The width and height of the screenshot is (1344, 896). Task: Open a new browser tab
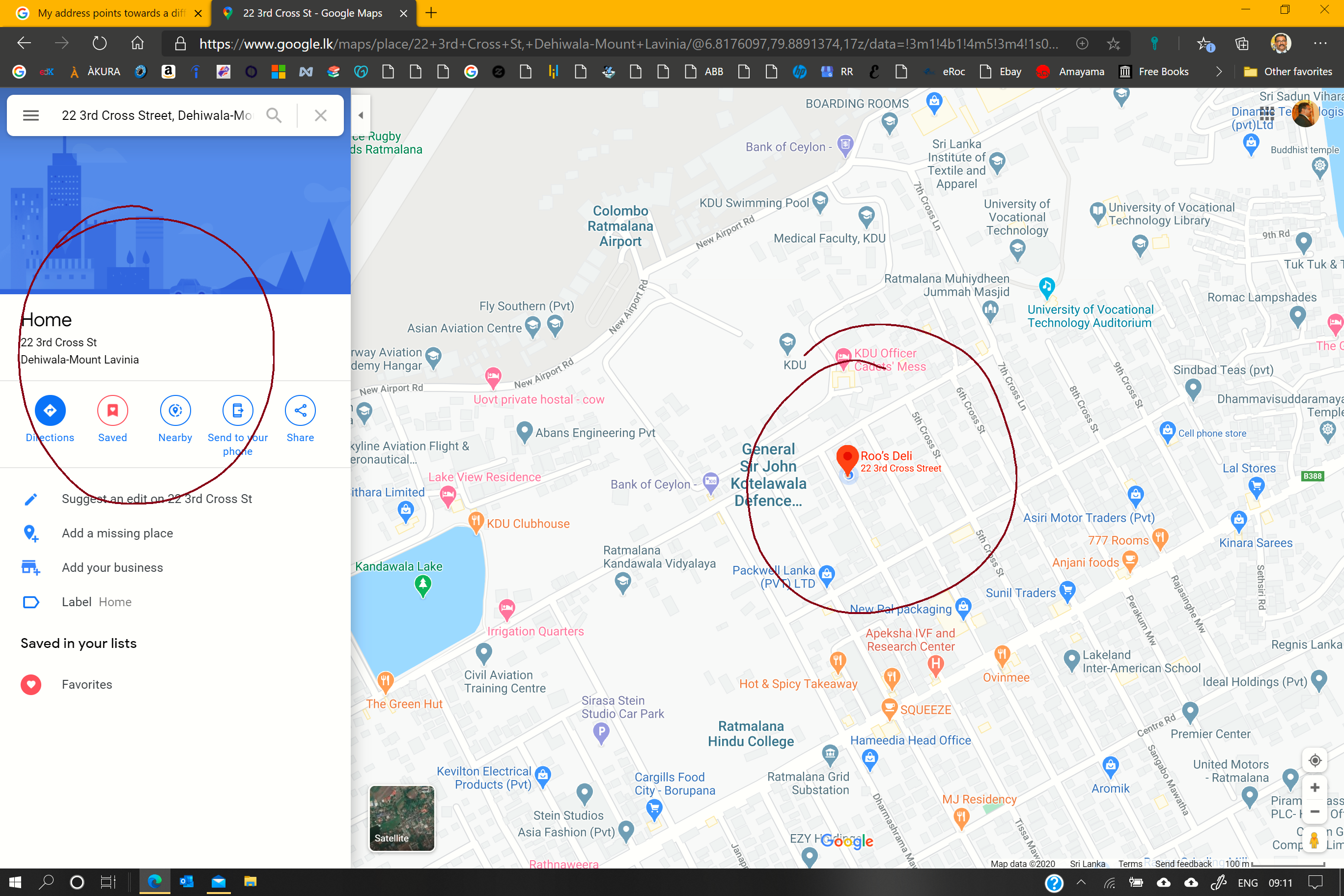[431, 13]
